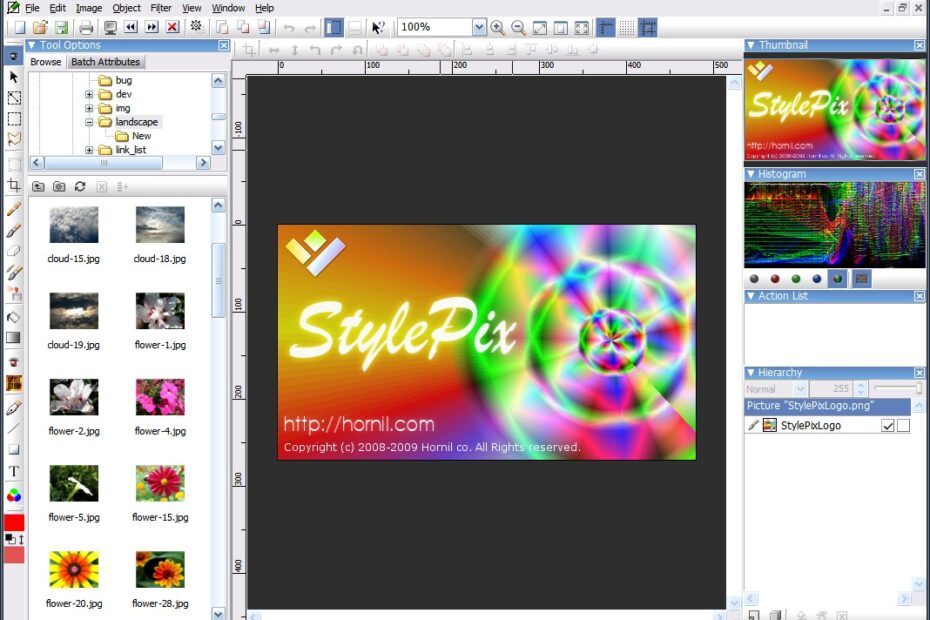Click the Zoom Out magnifier icon
Image resolution: width=930 pixels, height=620 pixels.
(x=518, y=27)
